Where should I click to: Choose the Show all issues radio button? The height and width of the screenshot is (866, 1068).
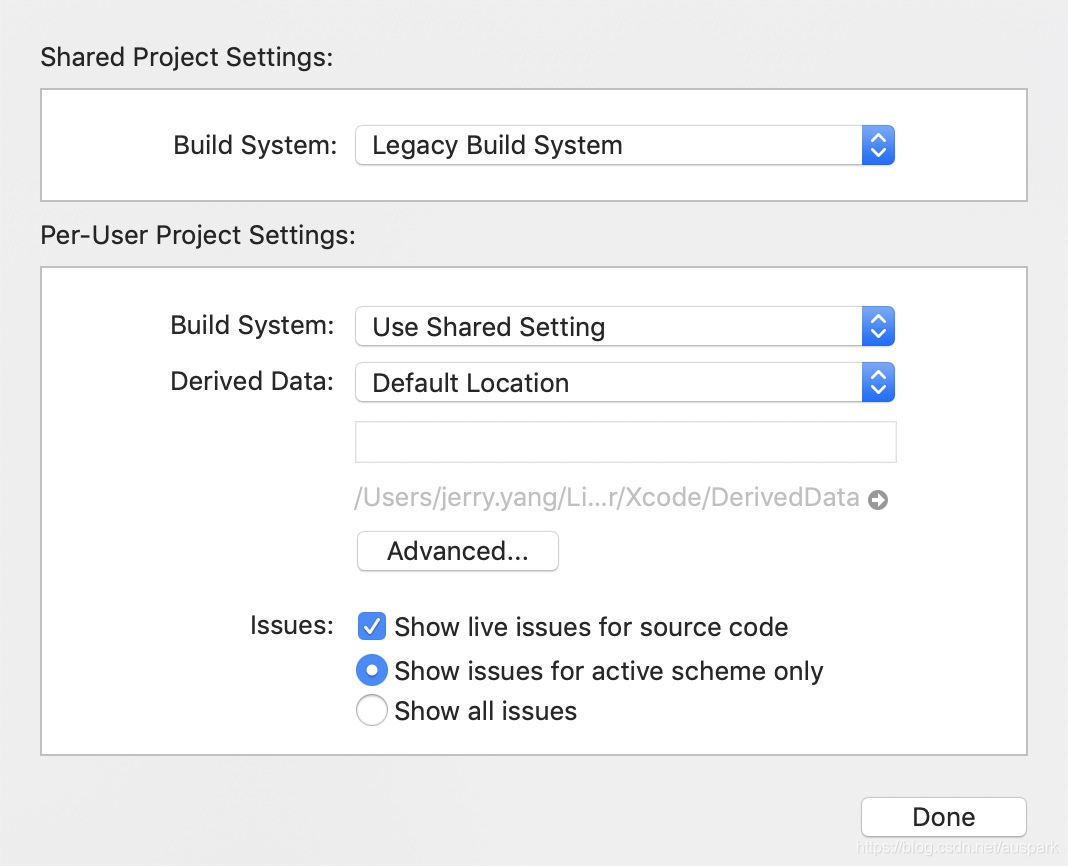coord(371,711)
